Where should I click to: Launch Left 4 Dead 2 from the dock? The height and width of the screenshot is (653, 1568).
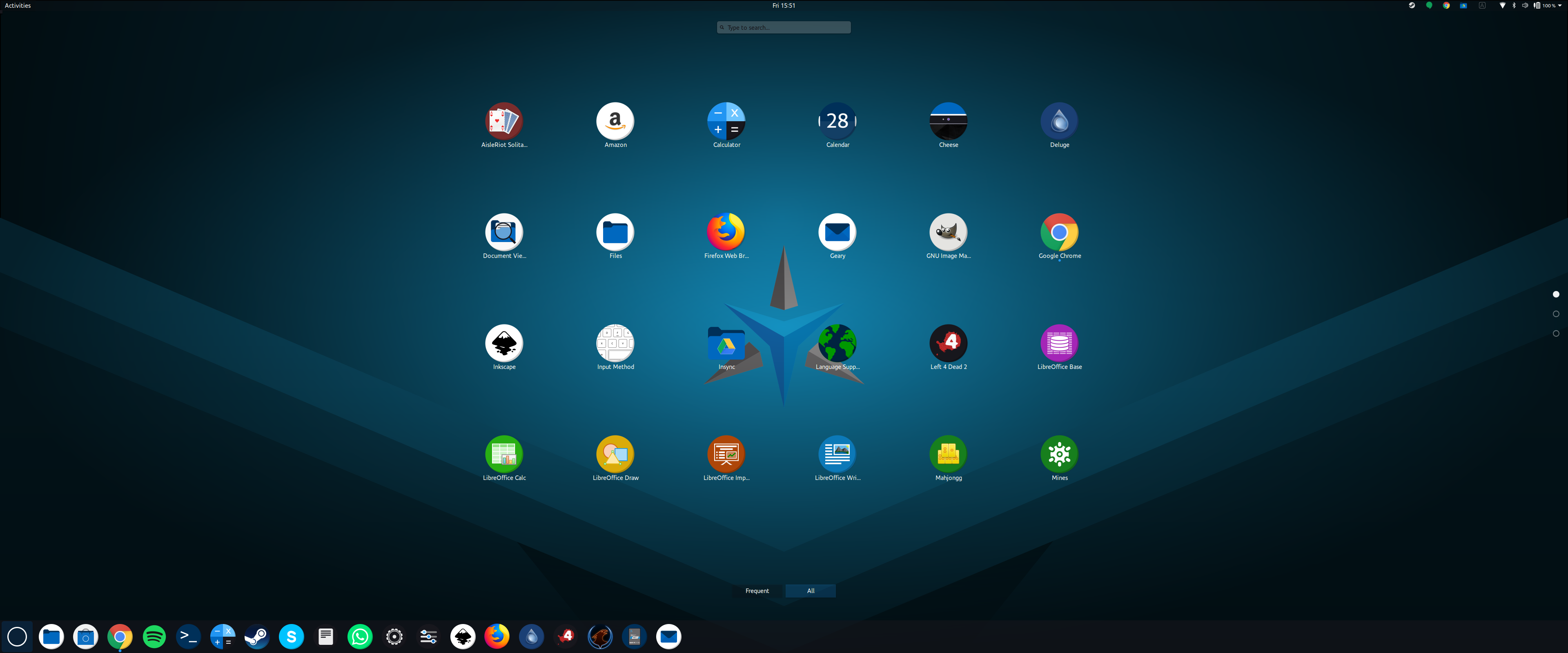pyautogui.click(x=566, y=637)
